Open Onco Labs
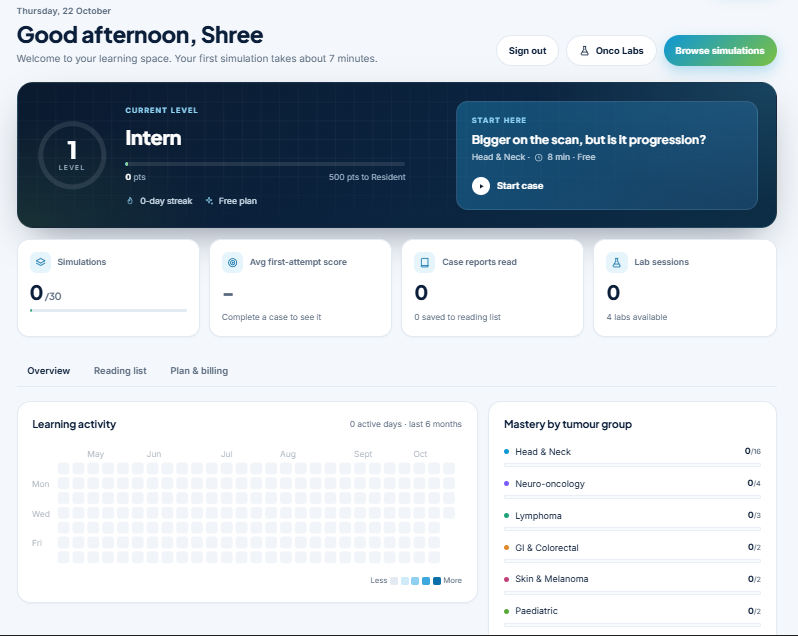Image resolution: width=798 pixels, height=636 pixels. pos(611,50)
